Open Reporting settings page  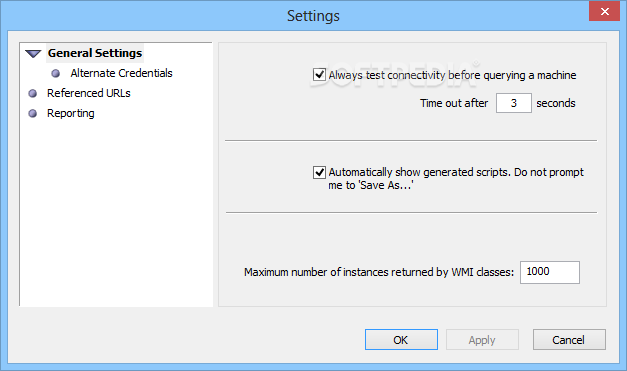click(x=71, y=113)
